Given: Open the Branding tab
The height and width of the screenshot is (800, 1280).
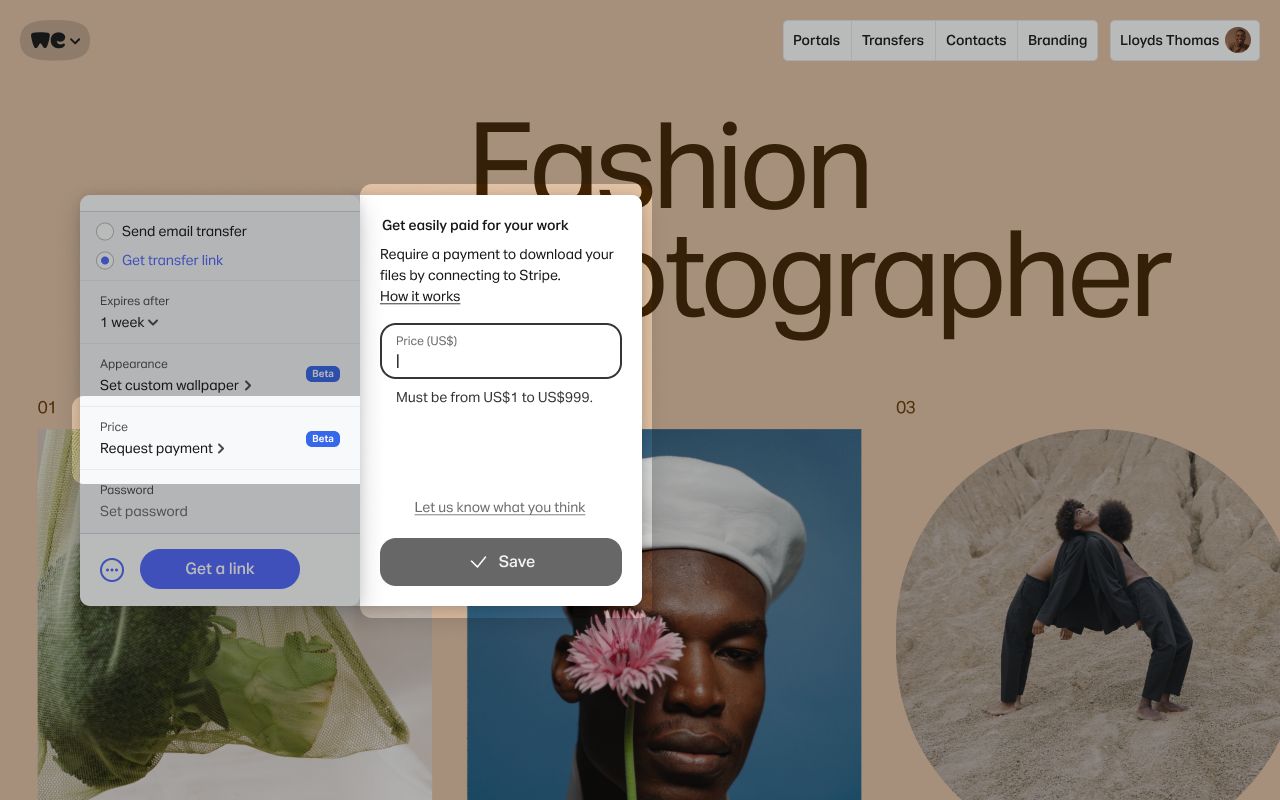Looking at the screenshot, I should click(1057, 40).
